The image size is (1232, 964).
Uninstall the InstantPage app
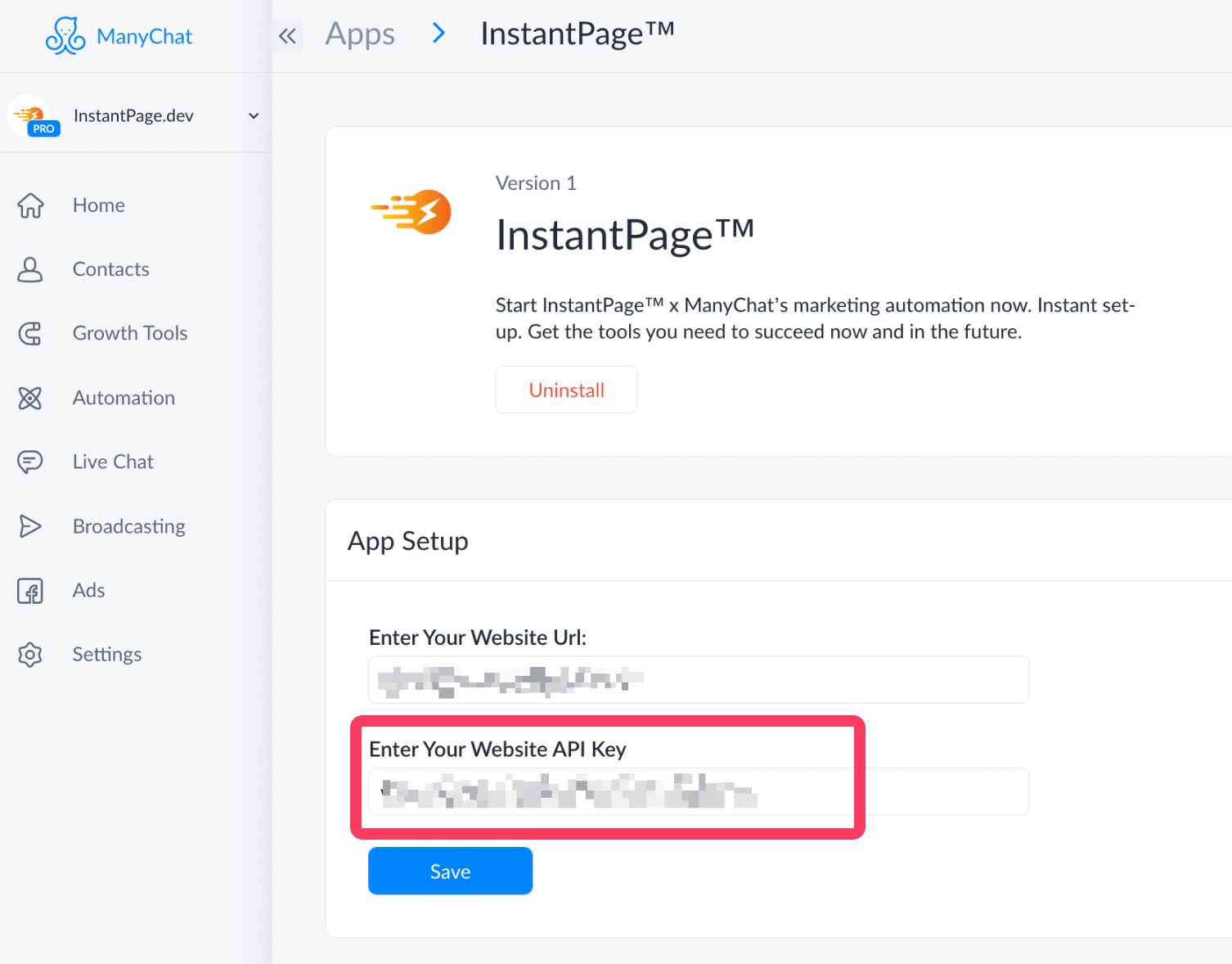566,390
